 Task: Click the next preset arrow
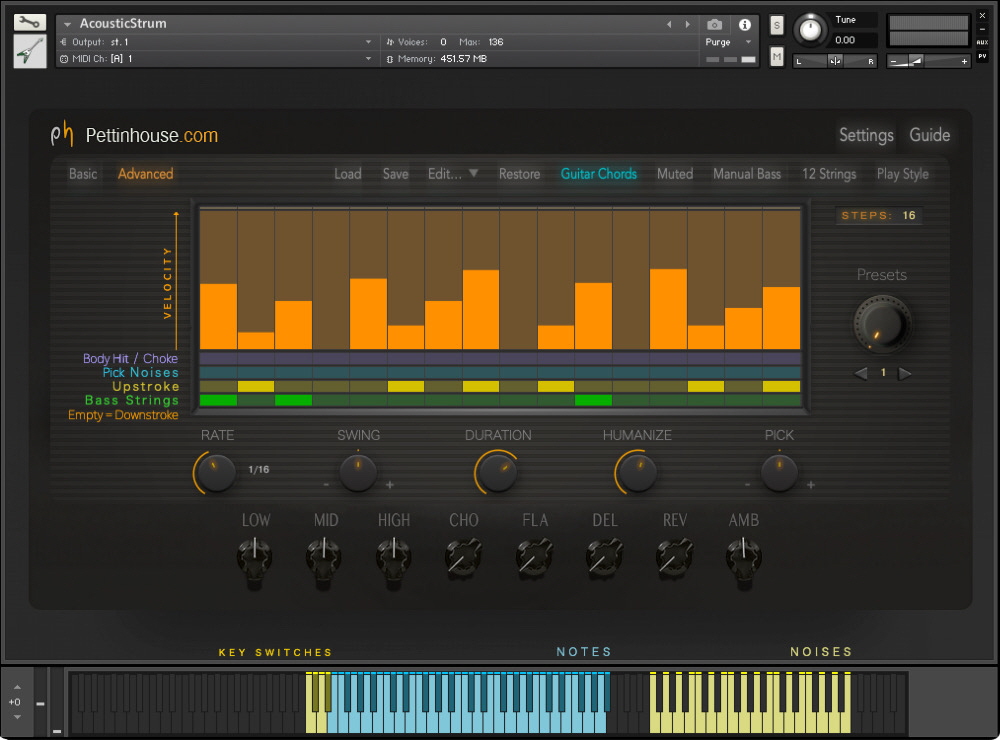pyautogui.click(x=905, y=372)
